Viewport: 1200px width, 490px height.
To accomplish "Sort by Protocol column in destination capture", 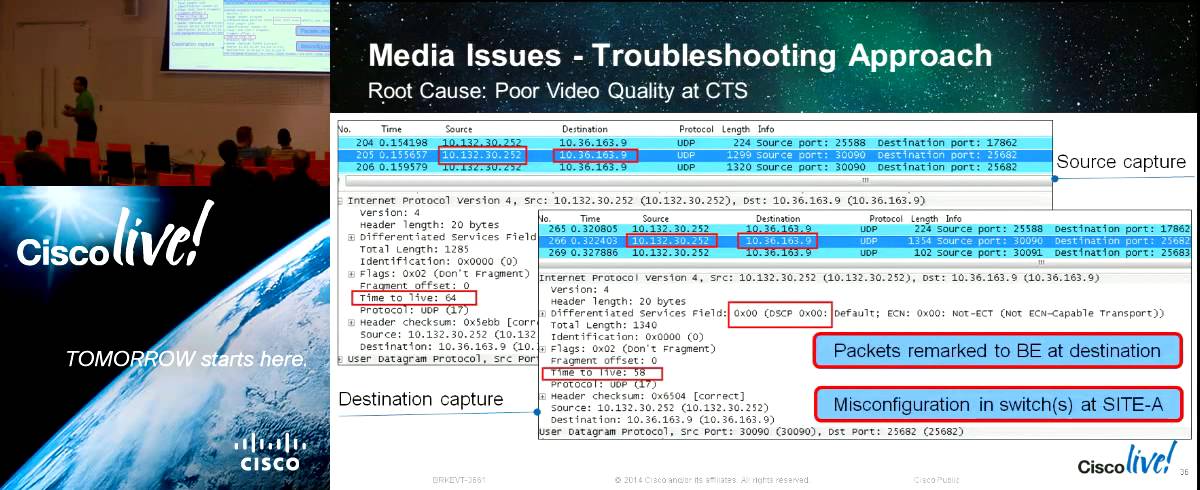I will [886, 218].
